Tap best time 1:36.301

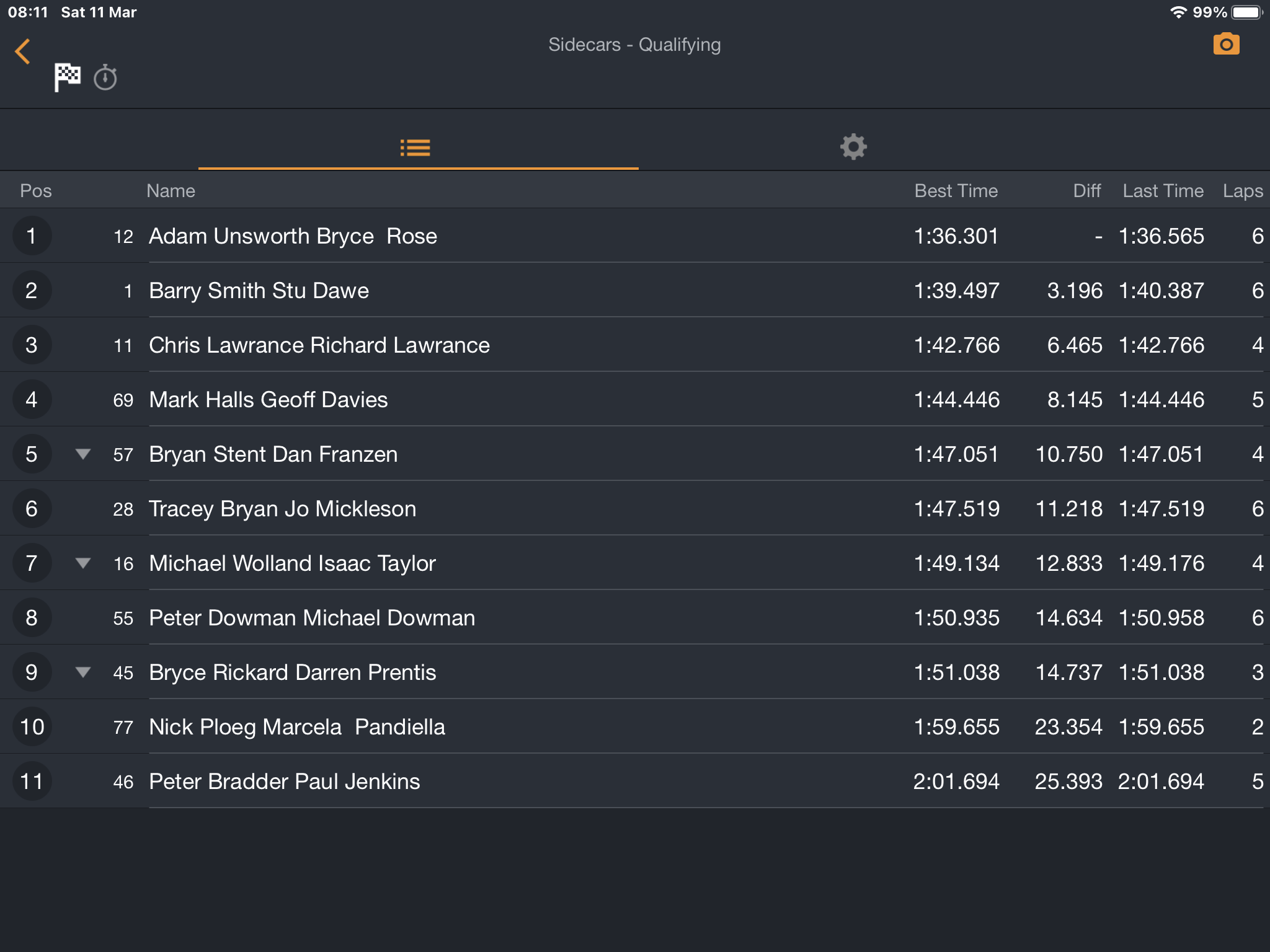[956, 236]
